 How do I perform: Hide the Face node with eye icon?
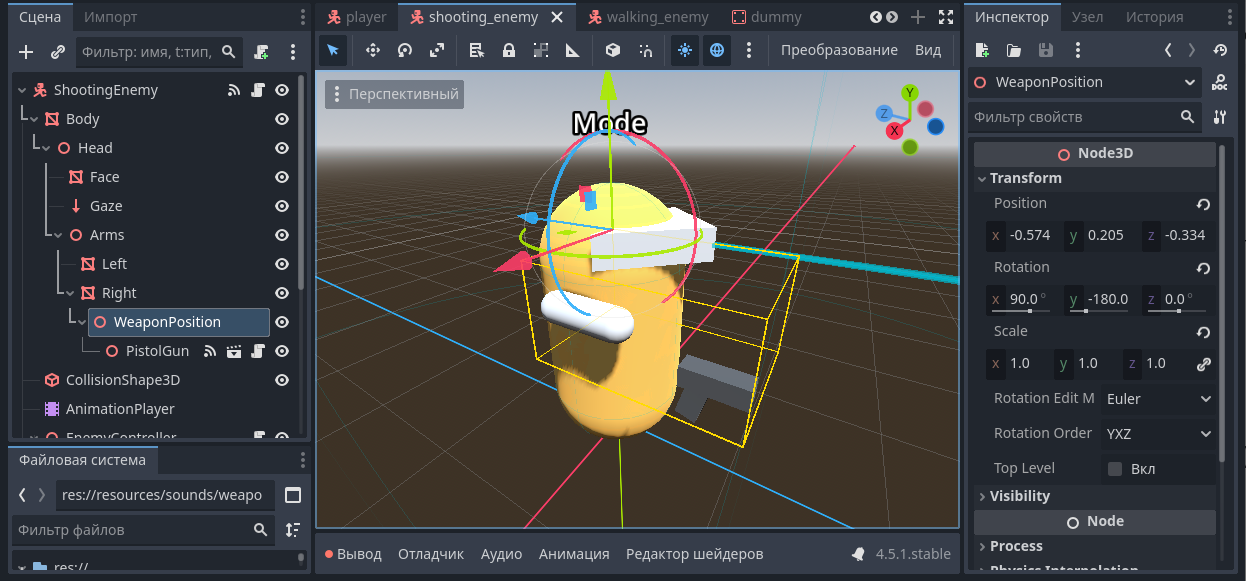pos(282,177)
